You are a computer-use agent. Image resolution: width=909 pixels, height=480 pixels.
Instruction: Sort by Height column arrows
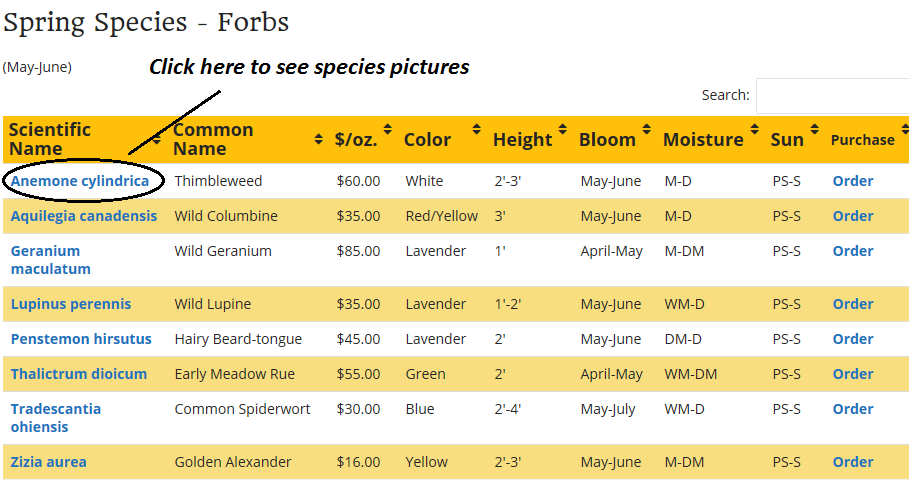[562, 129]
